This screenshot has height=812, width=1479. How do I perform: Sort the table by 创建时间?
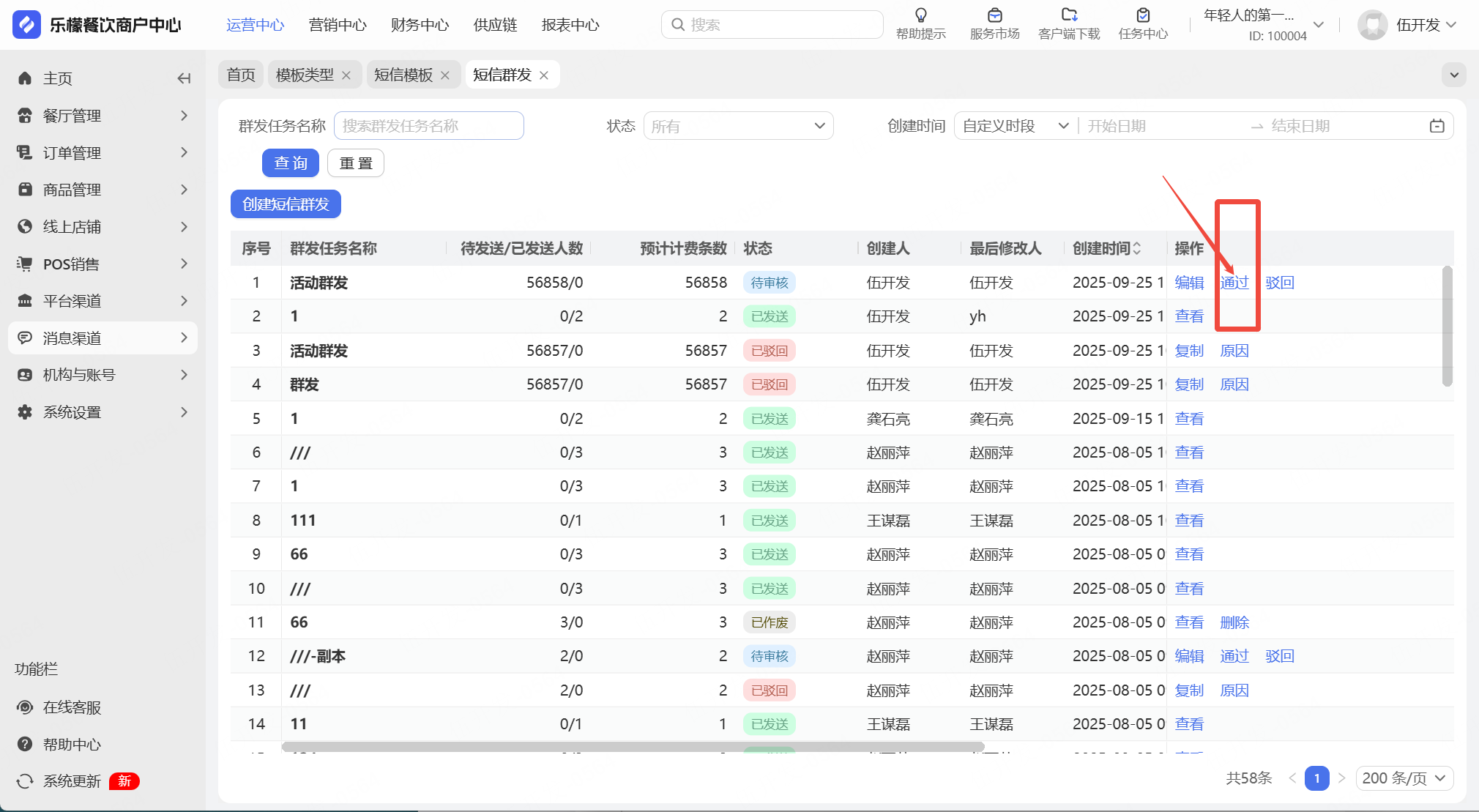coord(1136,249)
